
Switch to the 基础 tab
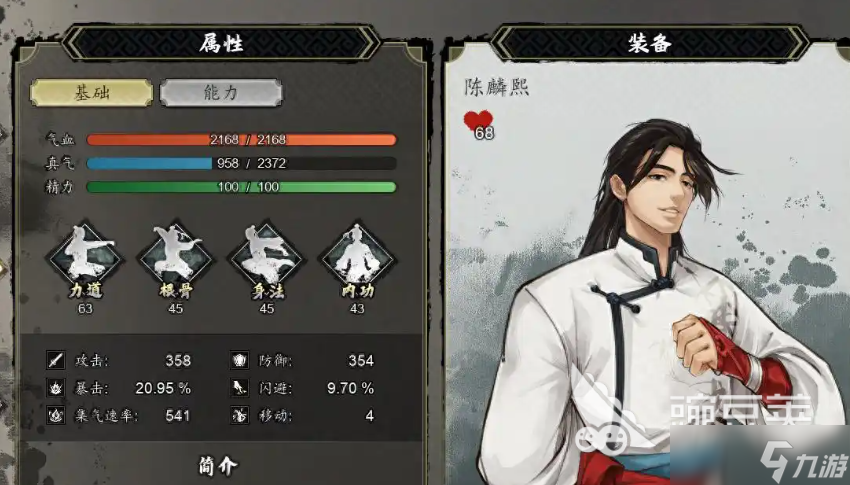click(92, 93)
